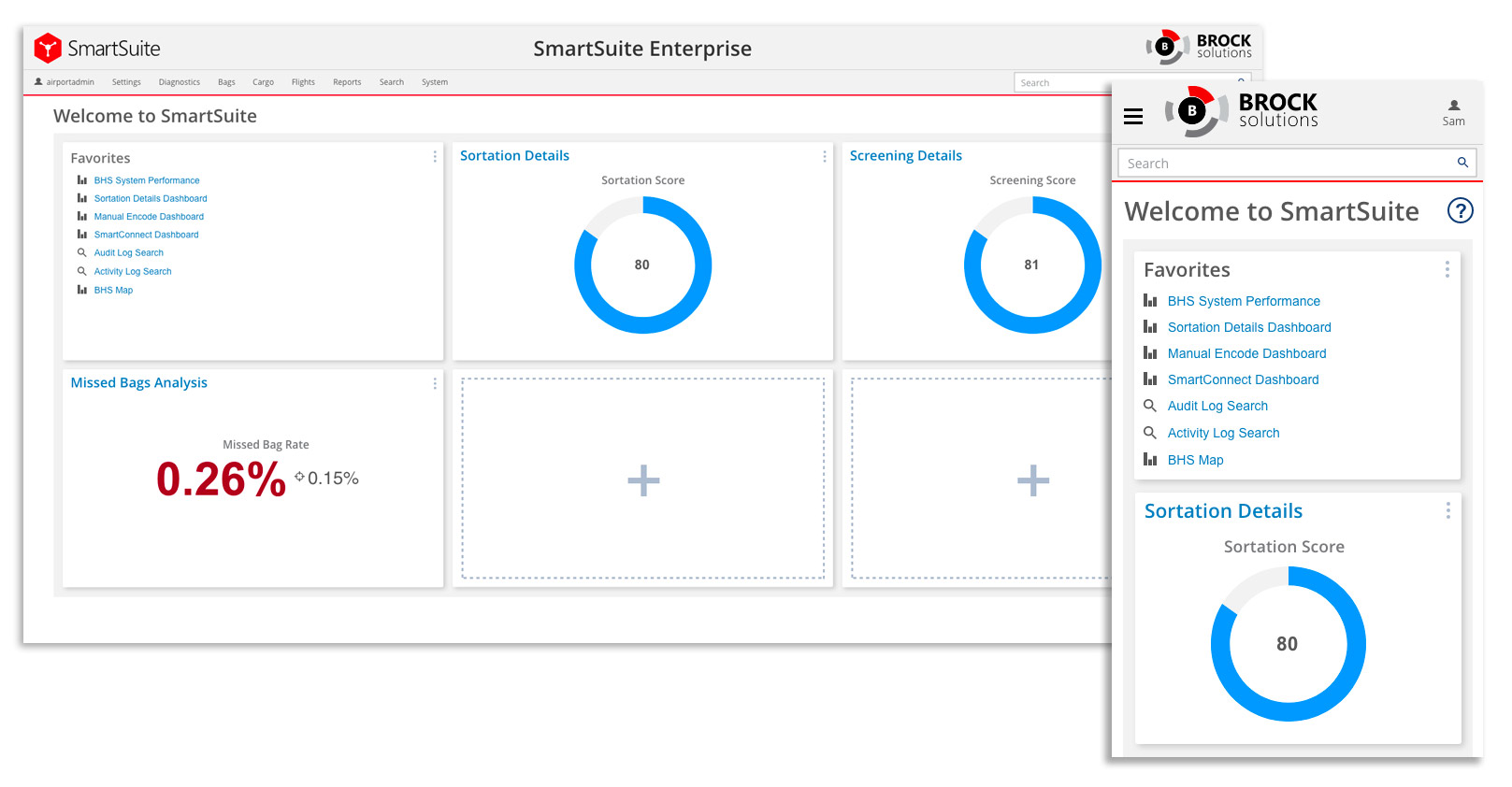Click the 0.26% missed bag rate value

[221, 479]
